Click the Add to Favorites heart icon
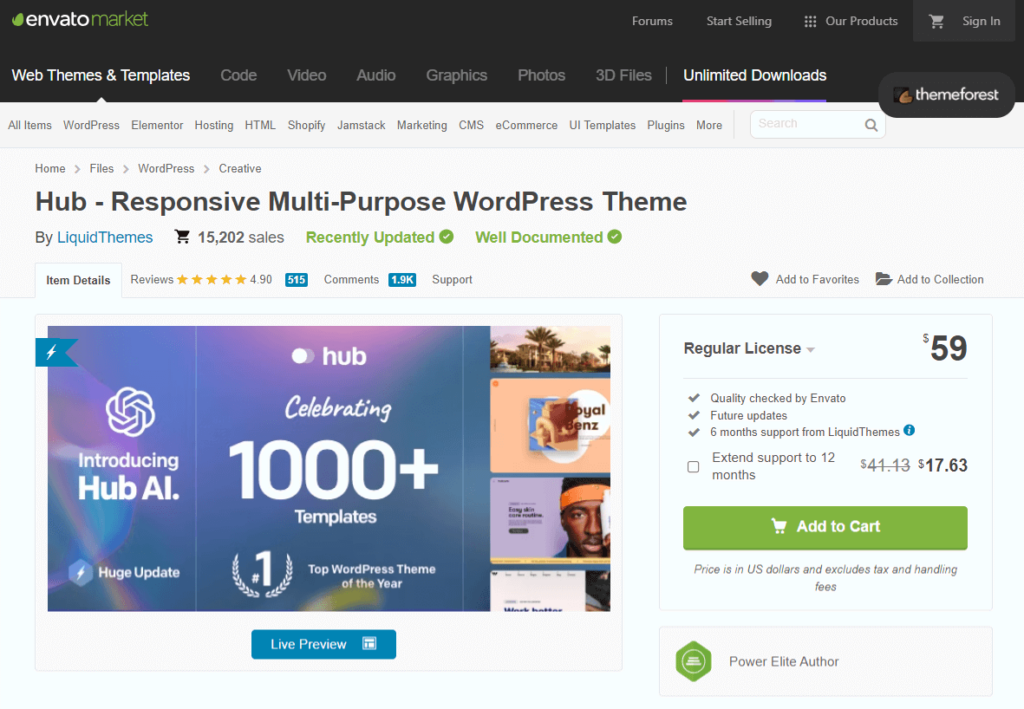The image size is (1024, 709). (x=760, y=279)
